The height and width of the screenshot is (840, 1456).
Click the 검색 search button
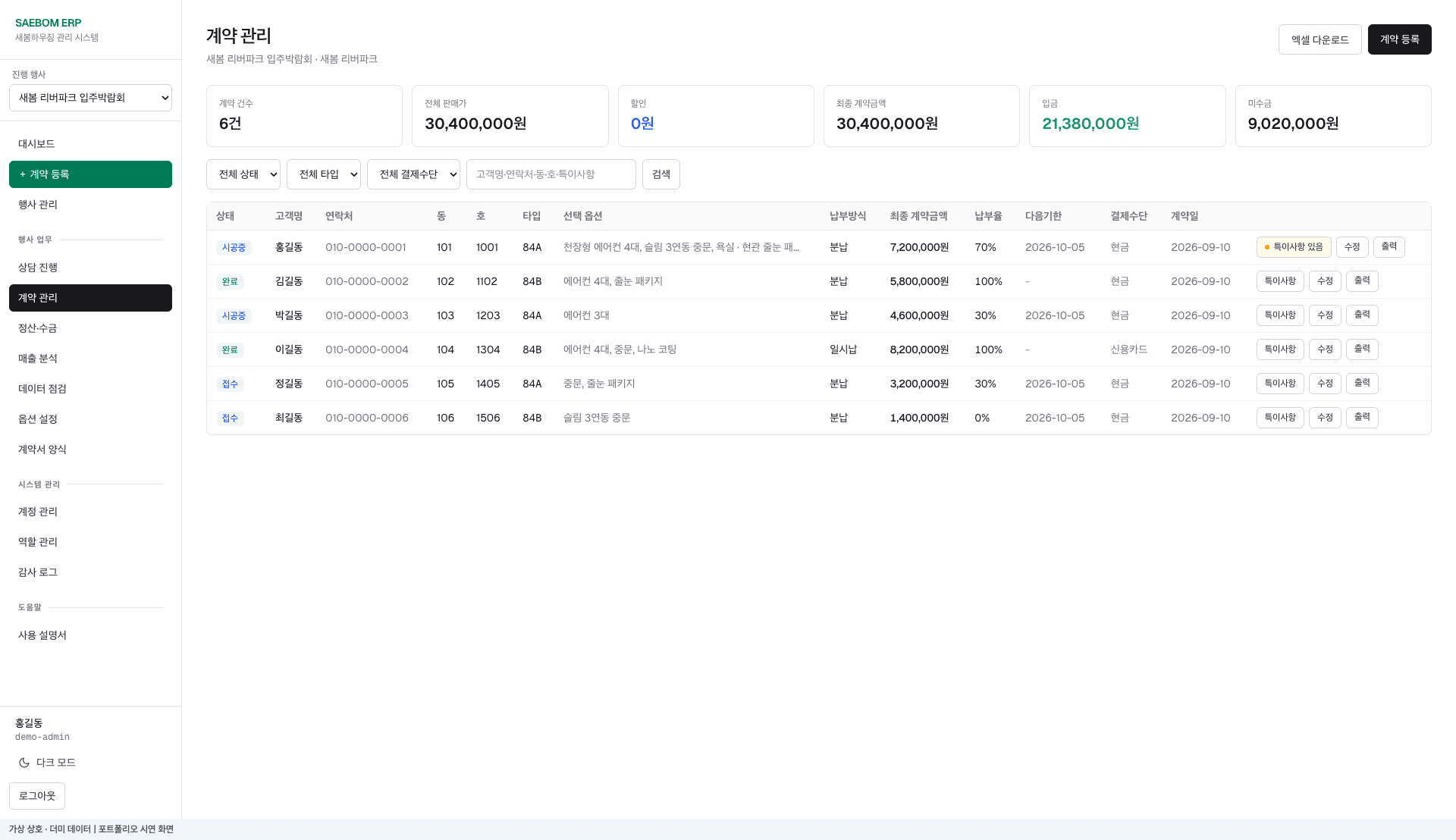tap(661, 174)
